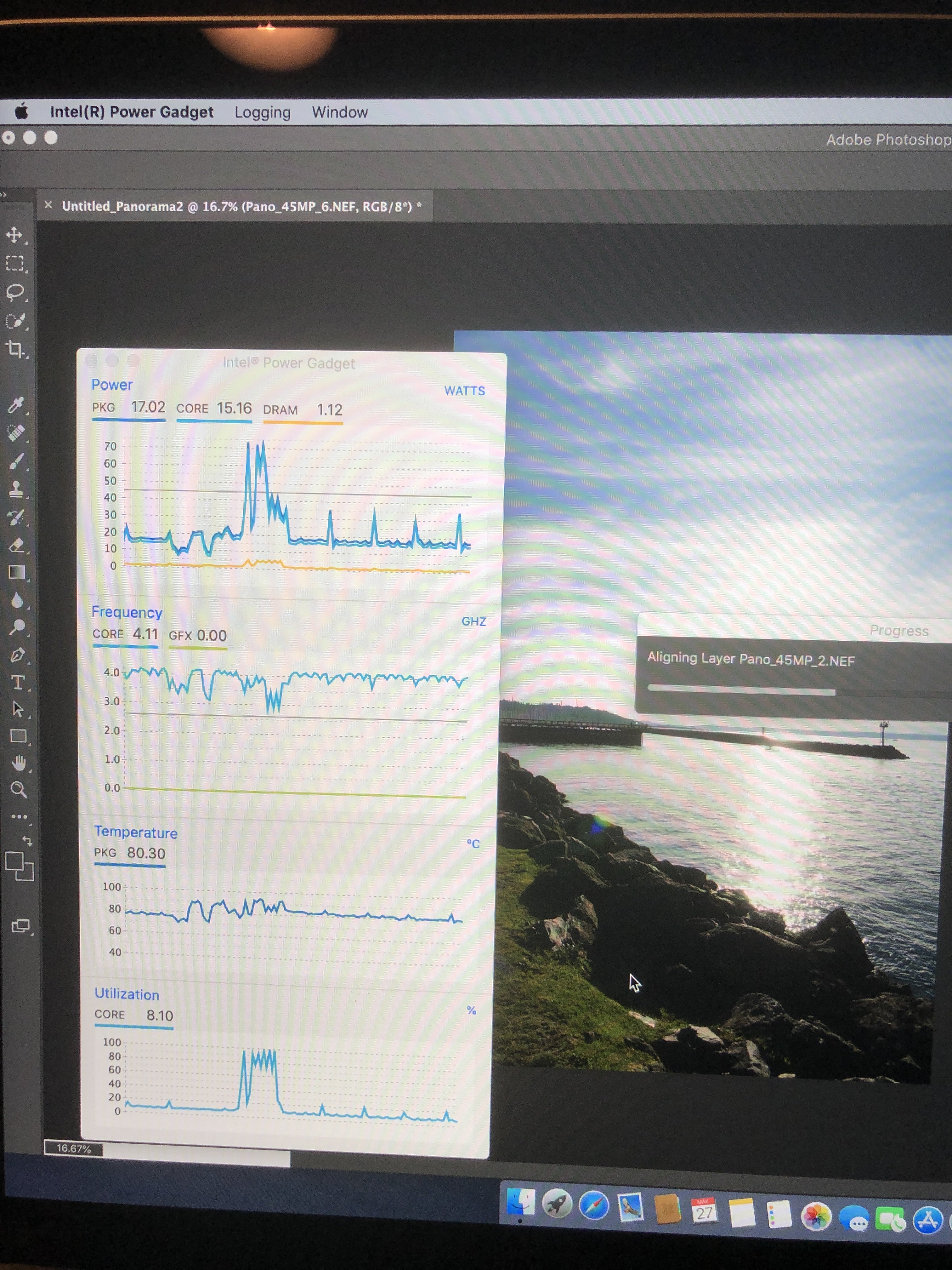Select the Crop tool
Screen dimensions: 952x1270
[15, 348]
